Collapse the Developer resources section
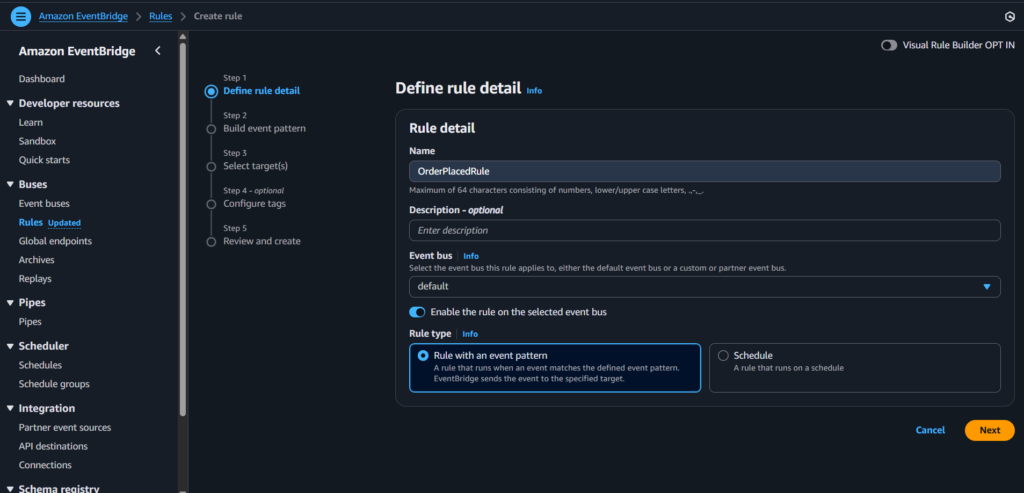1024x493 pixels. point(10,103)
